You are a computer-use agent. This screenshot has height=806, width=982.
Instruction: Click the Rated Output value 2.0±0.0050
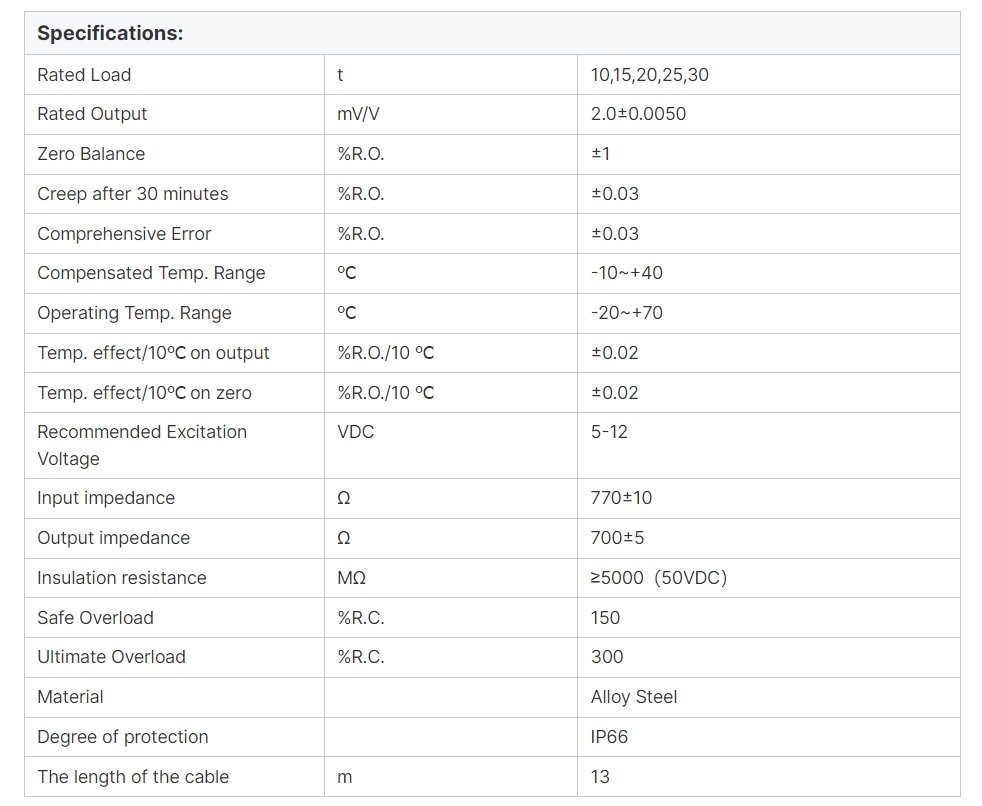[638, 114]
